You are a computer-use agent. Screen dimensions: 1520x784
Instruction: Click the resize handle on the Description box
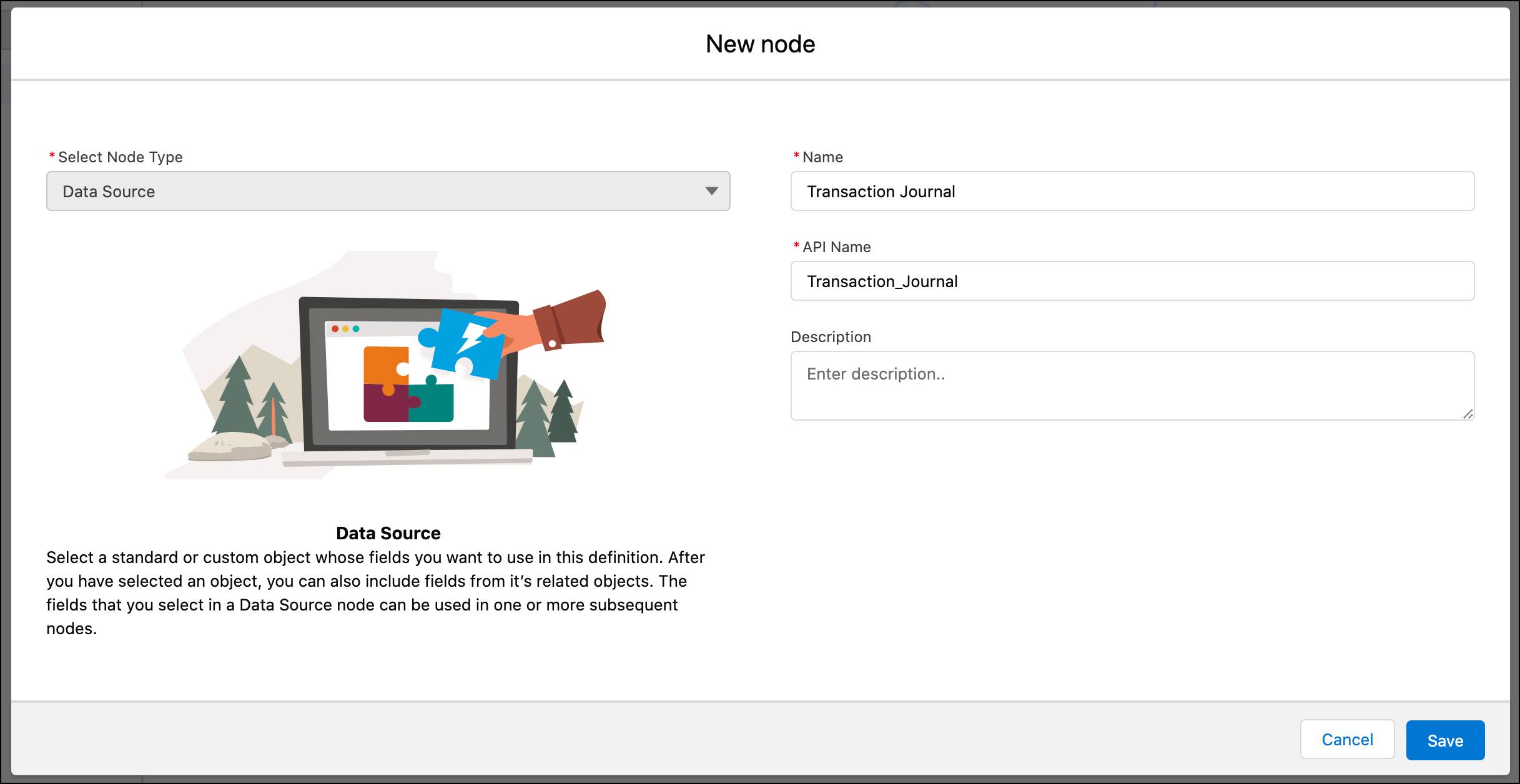pyautogui.click(x=1469, y=414)
